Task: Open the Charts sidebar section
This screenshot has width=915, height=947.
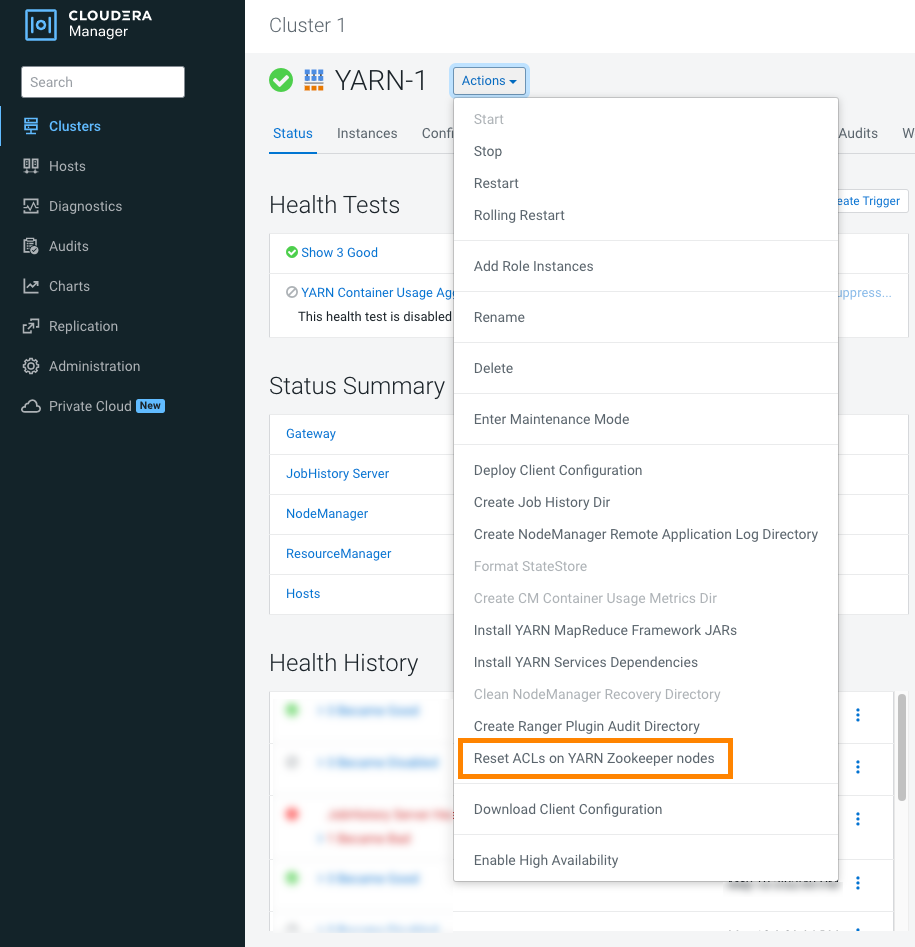Action: (69, 286)
